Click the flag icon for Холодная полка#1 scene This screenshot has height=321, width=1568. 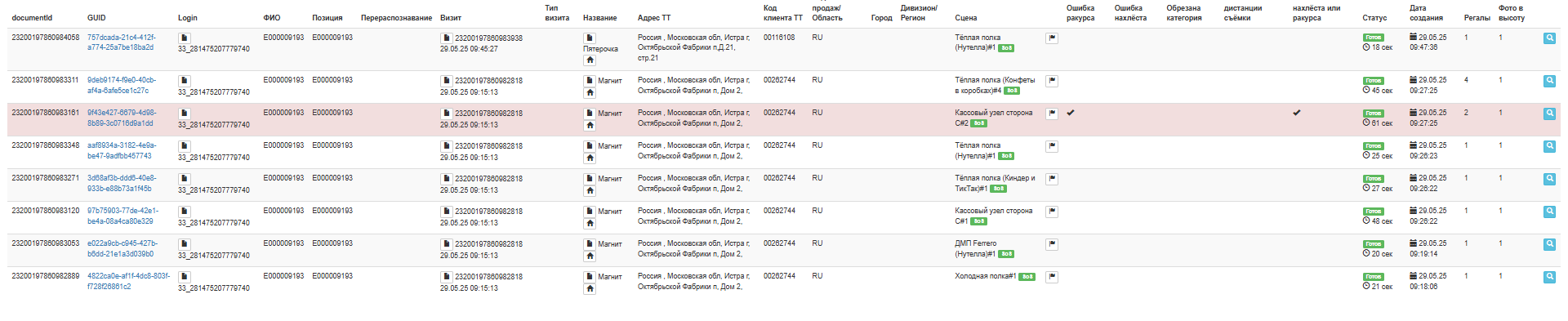[1052, 277]
